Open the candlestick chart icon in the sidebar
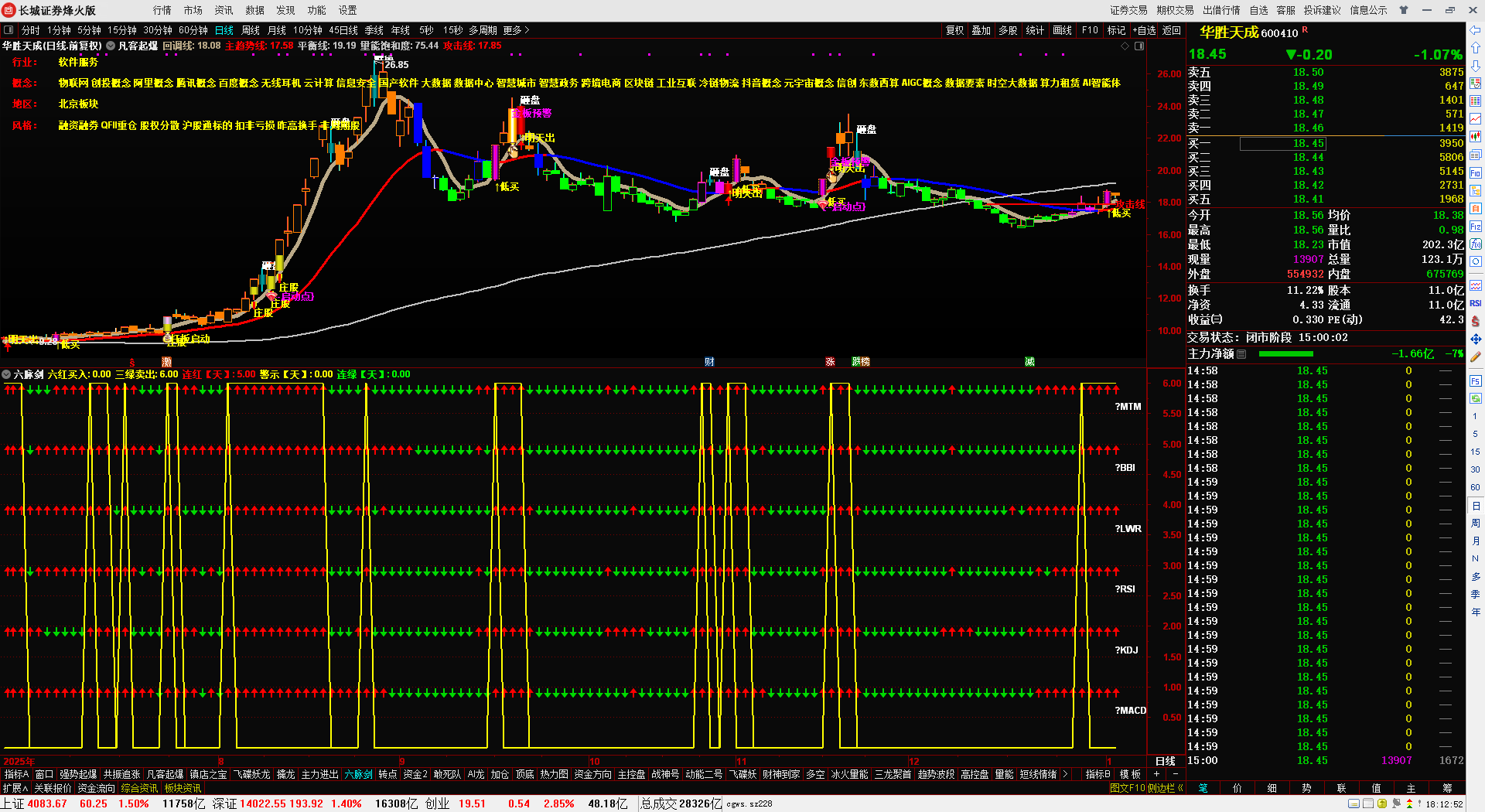The image size is (1485, 812). (x=1476, y=136)
